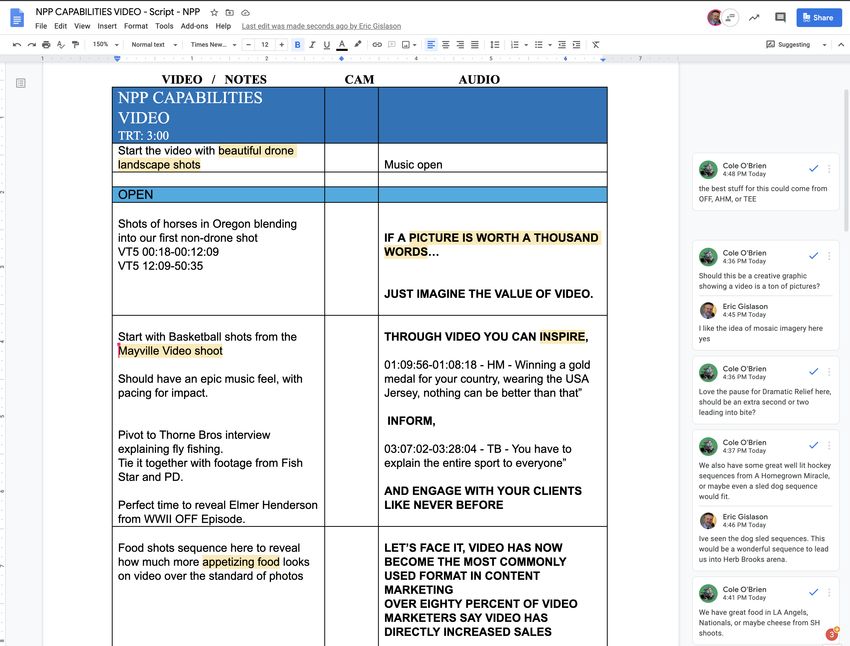The height and width of the screenshot is (646, 850).
Task: Align text right
Action: pos(460,44)
